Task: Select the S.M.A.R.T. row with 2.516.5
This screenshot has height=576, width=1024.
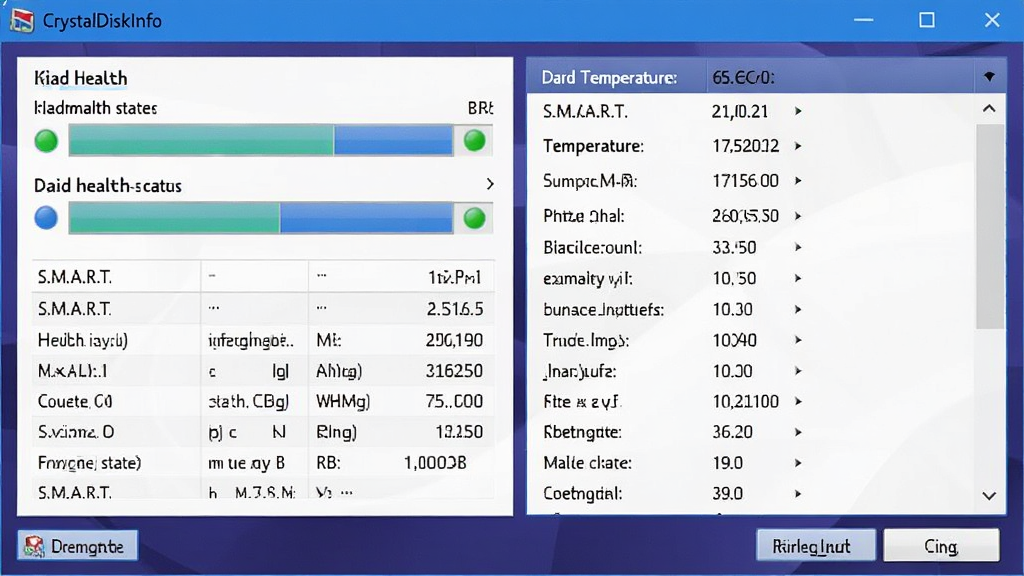Action: point(263,308)
